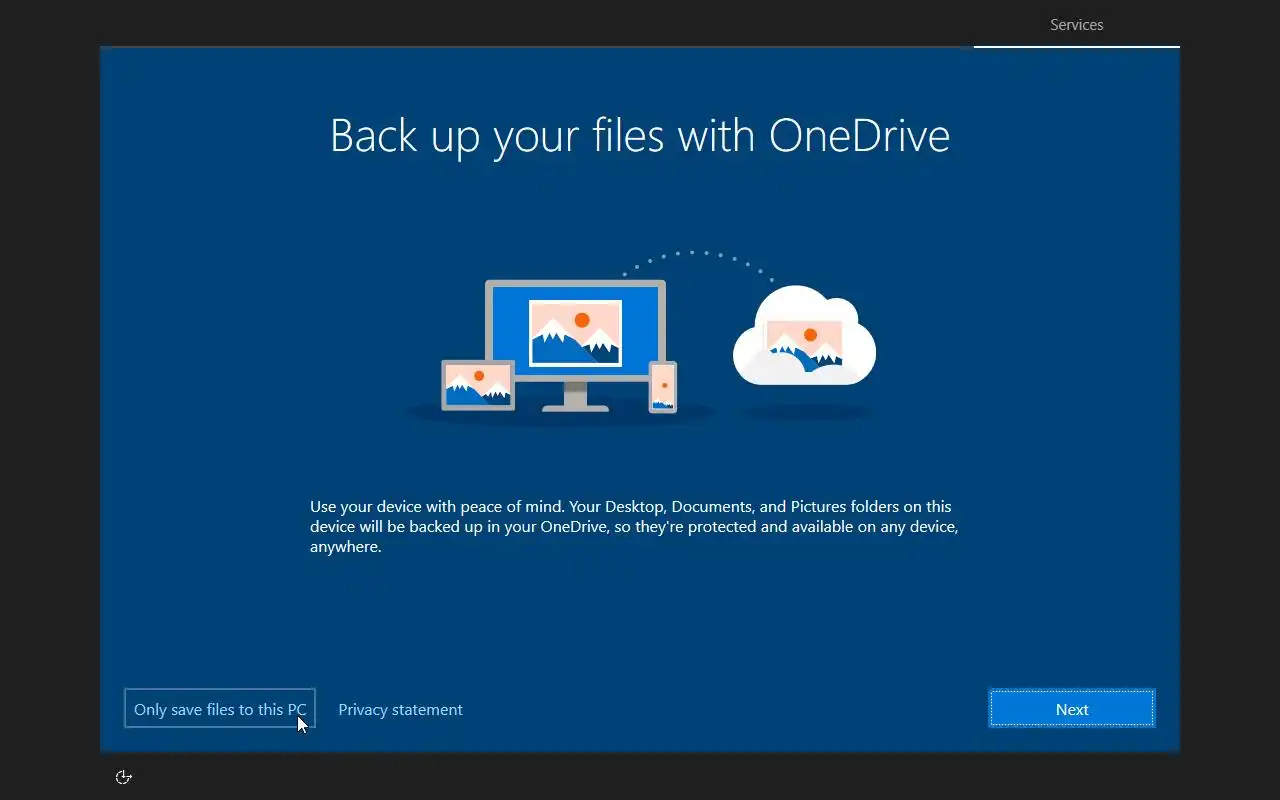Open the Ease of Access icon
This screenshot has height=800, width=1280.
[124, 777]
